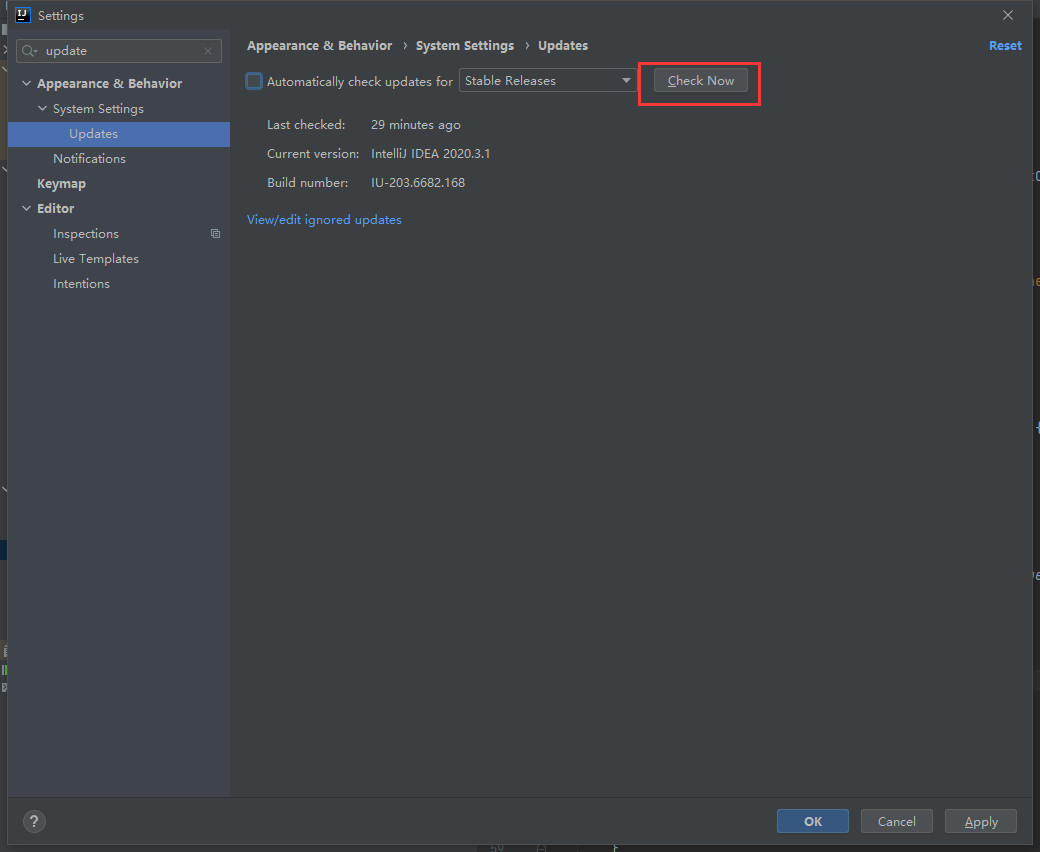Click the Cancel button

(x=897, y=822)
